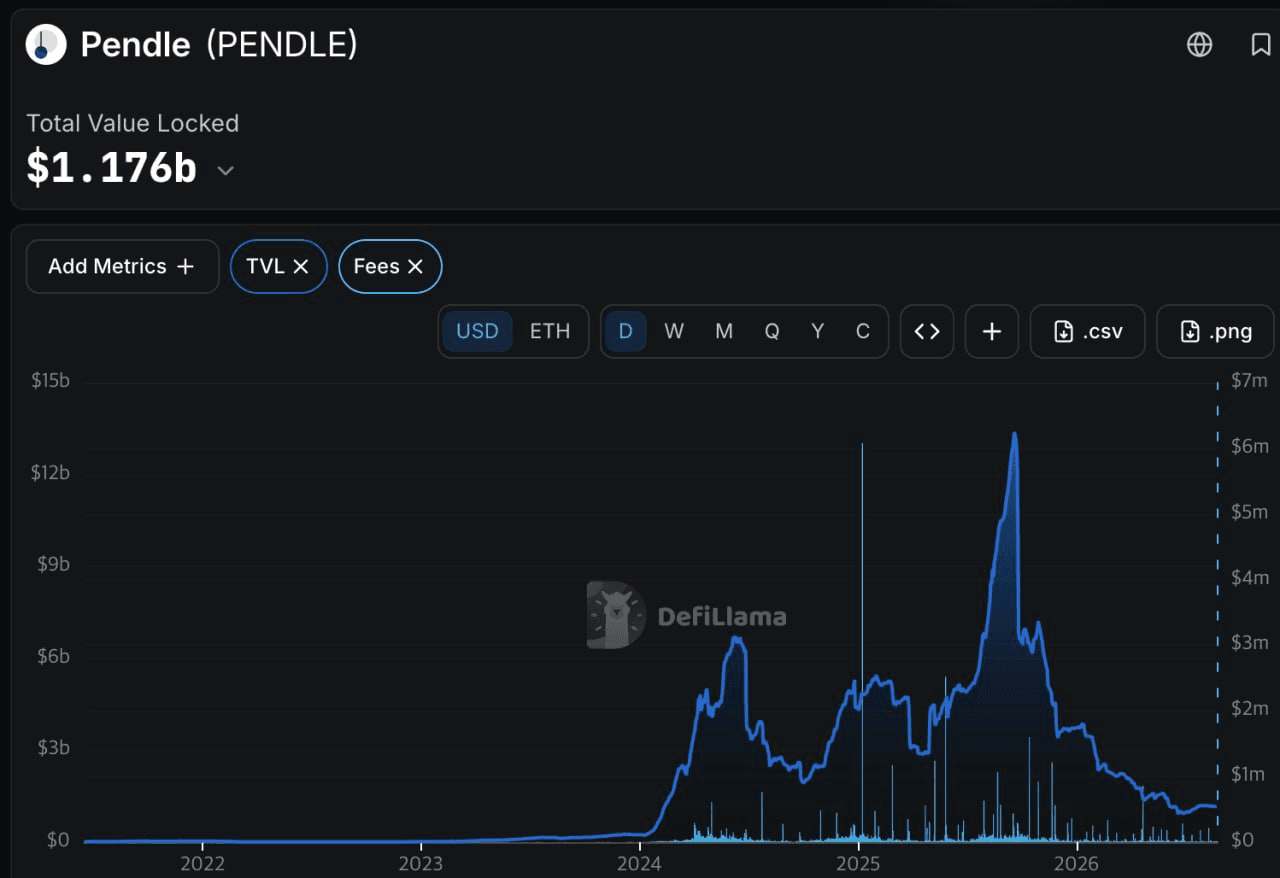Click the 2025 fees spike on chart
This screenshot has height=878, width=1280.
(862, 640)
